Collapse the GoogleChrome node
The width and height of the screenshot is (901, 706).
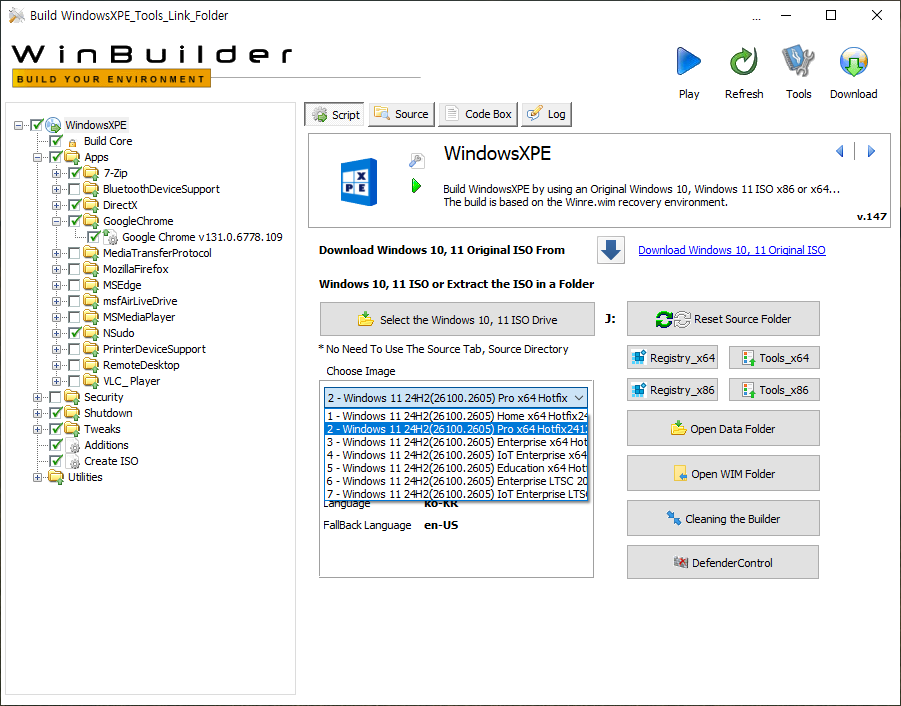click(x=56, y=221)
